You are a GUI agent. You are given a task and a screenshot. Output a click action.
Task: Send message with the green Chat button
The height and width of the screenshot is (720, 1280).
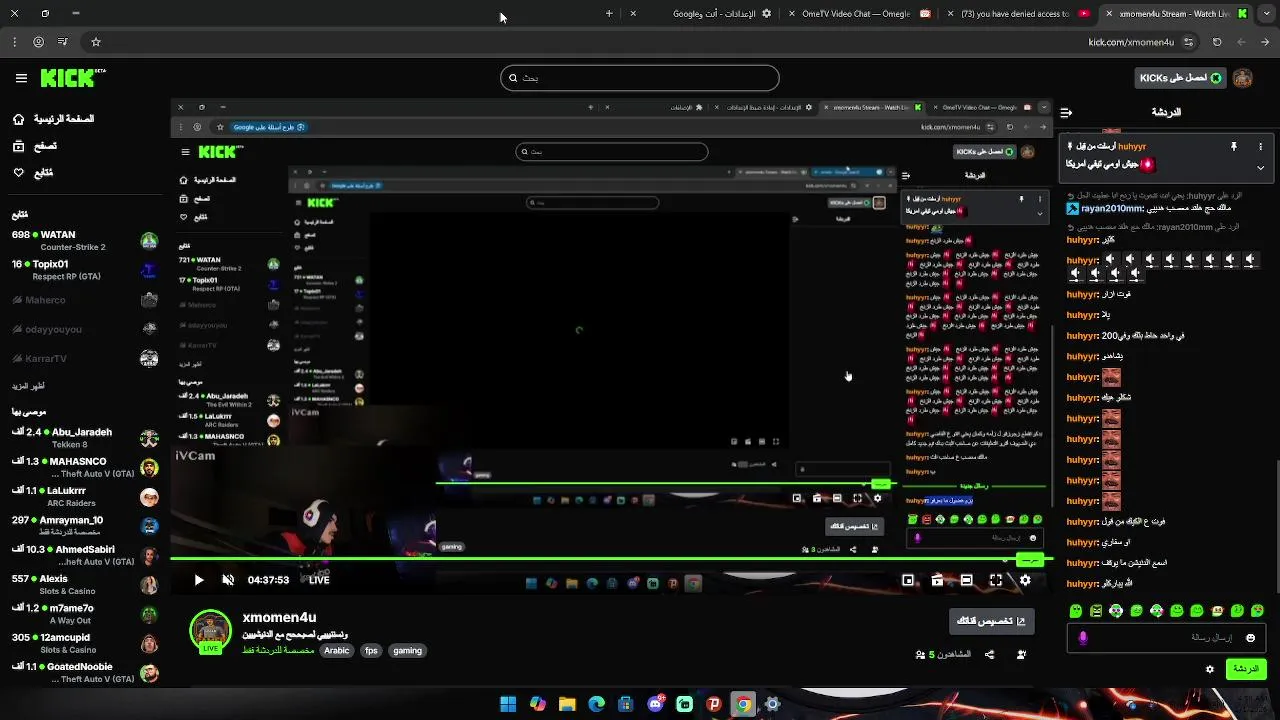(x=1246, y=669)
